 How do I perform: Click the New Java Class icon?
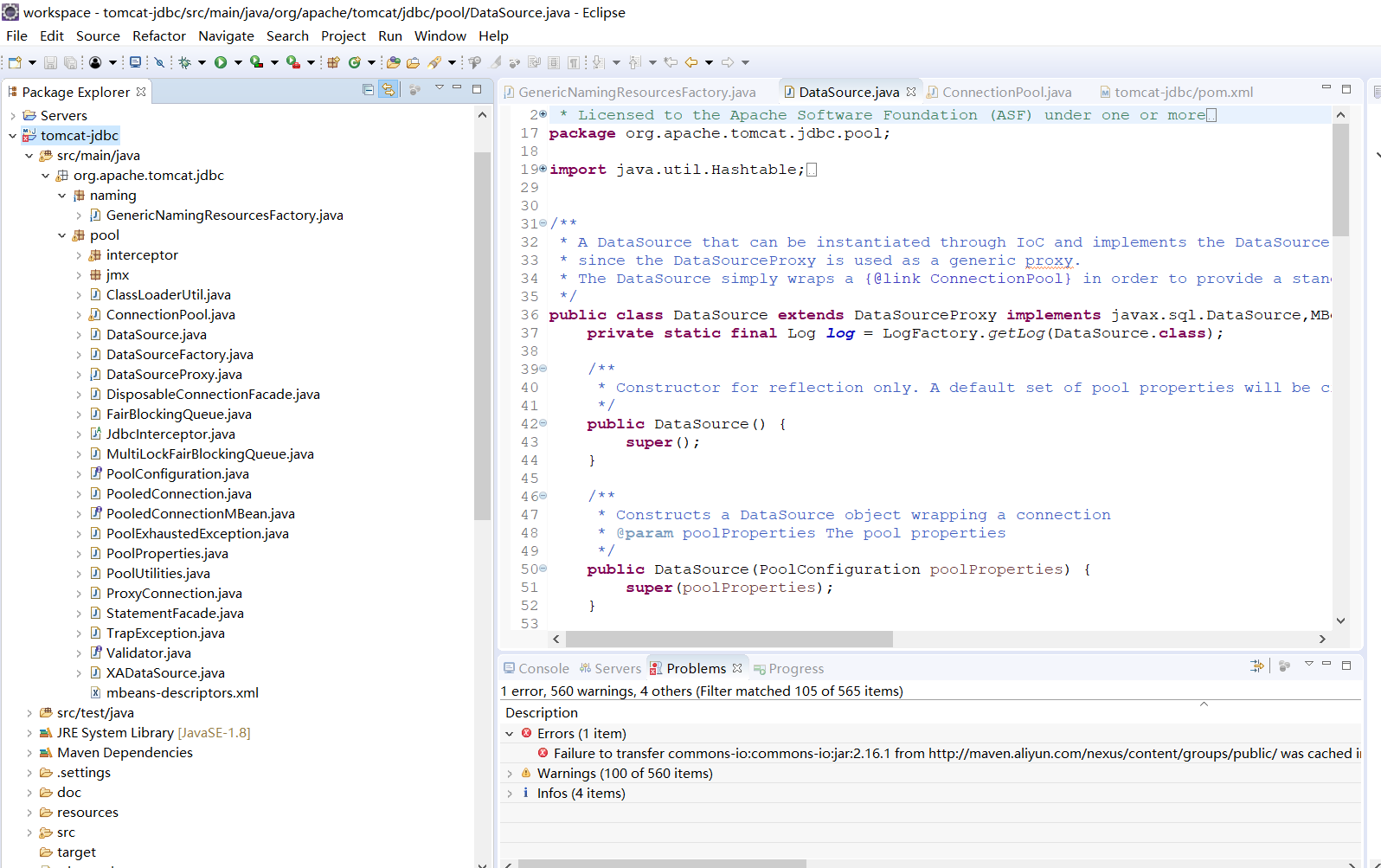tap(354, 62)
